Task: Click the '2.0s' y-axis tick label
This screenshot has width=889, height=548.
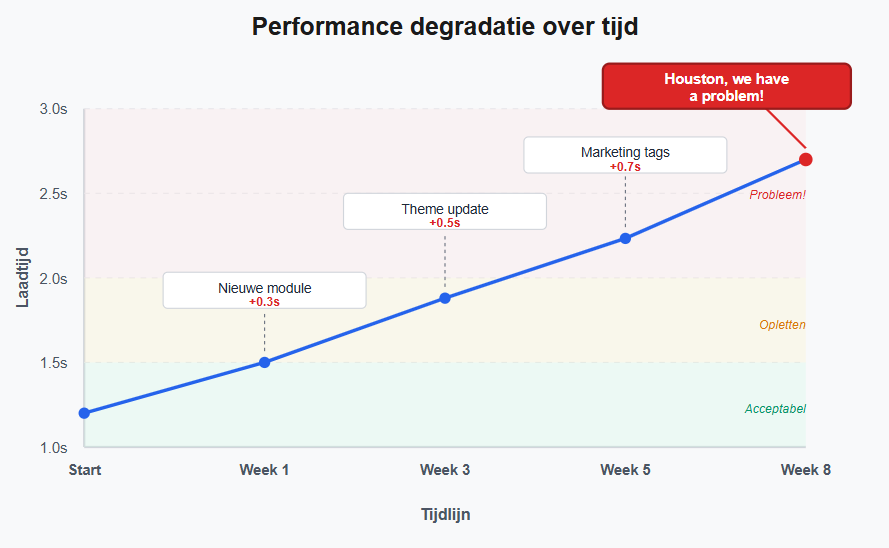Action: pos(53,278)
